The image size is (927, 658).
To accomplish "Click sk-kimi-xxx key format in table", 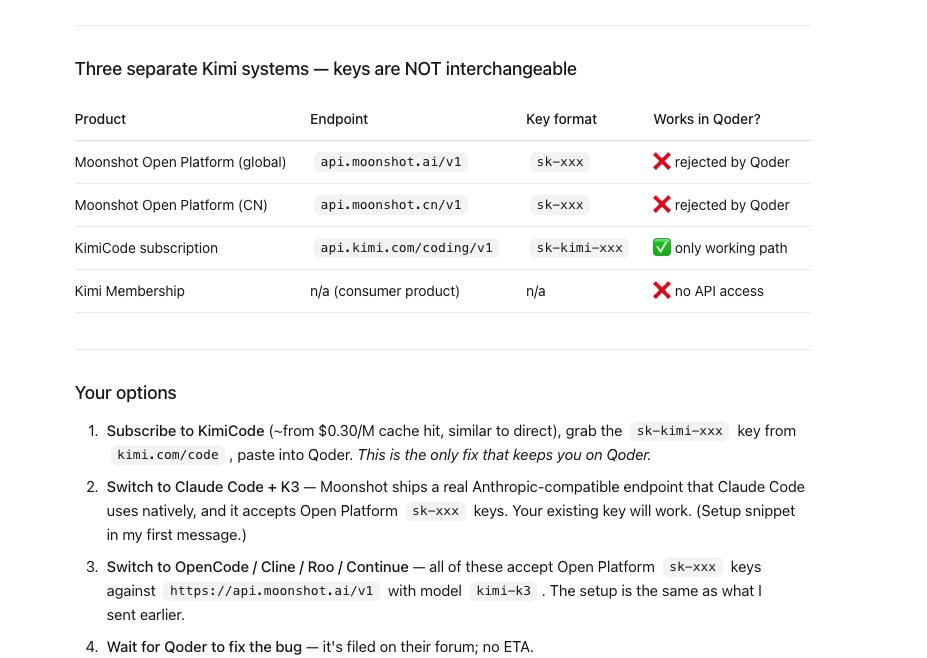I will tap(579, 248).
